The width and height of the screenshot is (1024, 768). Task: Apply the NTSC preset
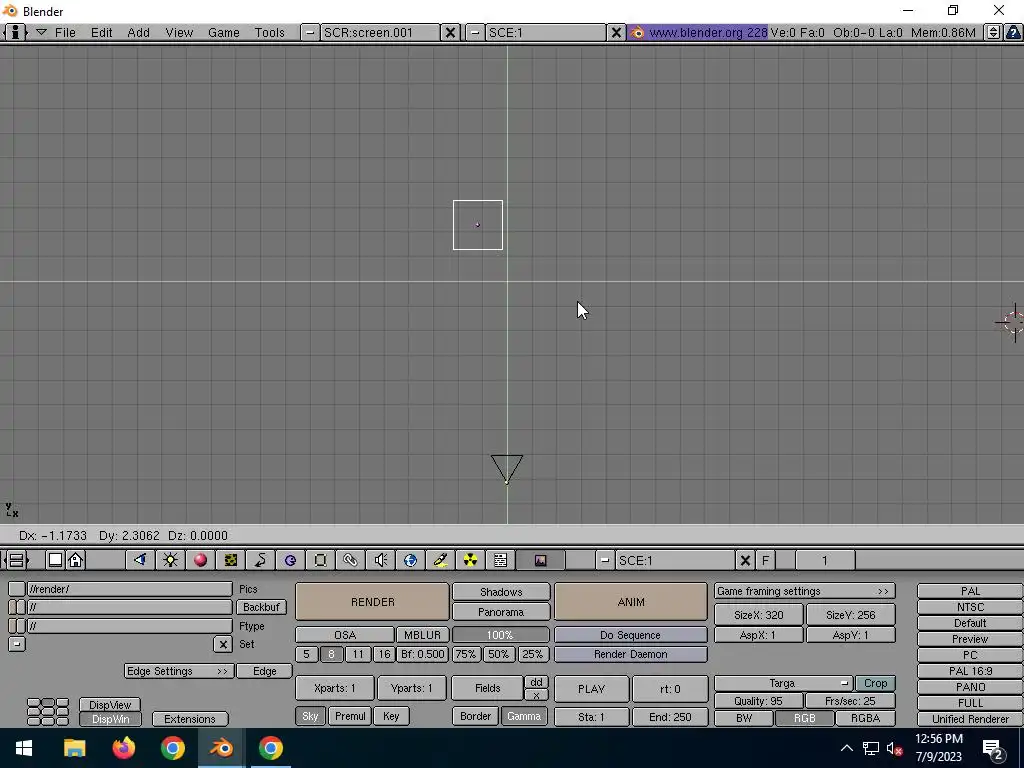(x=970, y=607)
